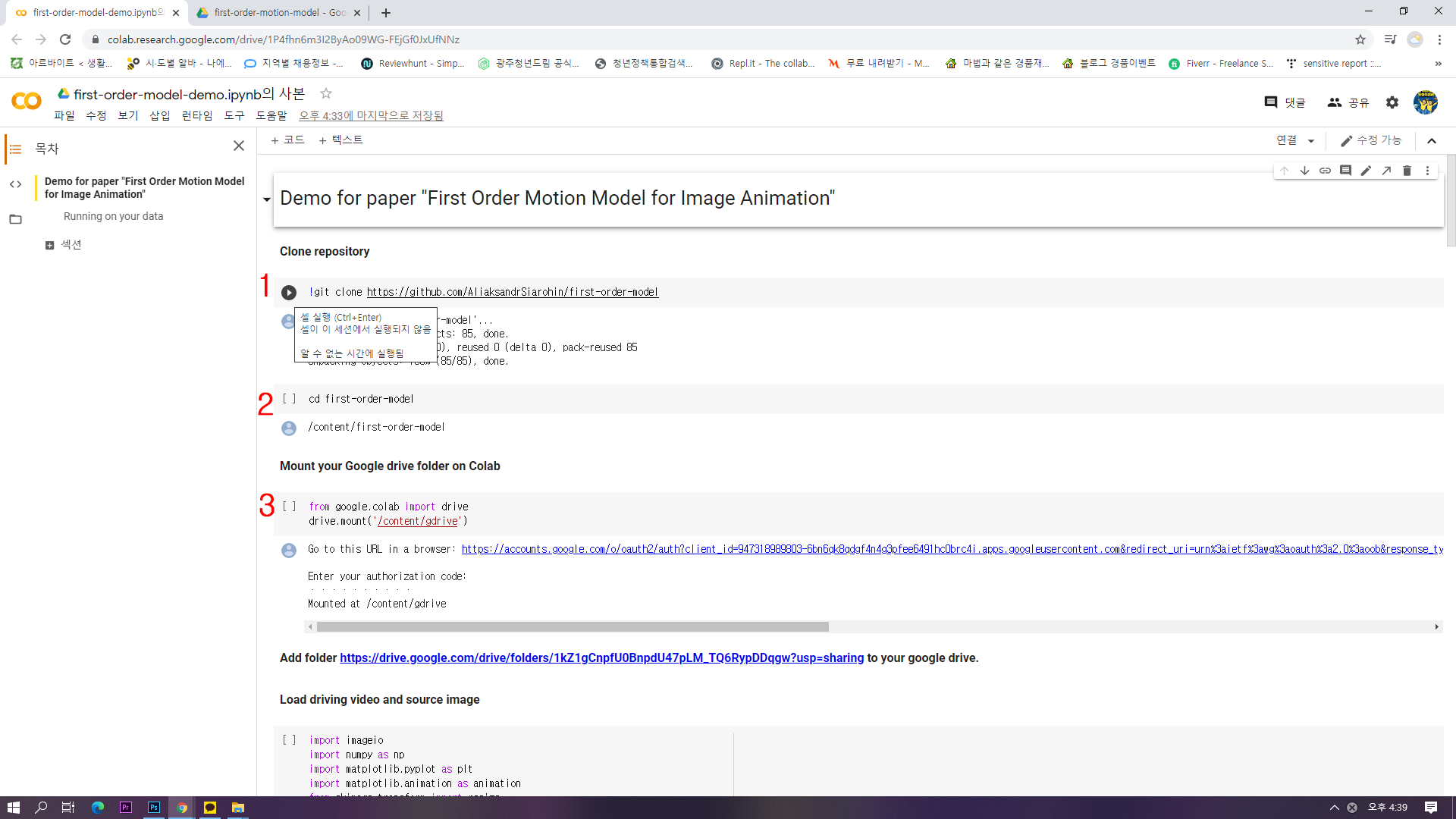Click the link-to-cell icon
Viewport: 1456px width, 819px height.
click(x=1325, y=171)
